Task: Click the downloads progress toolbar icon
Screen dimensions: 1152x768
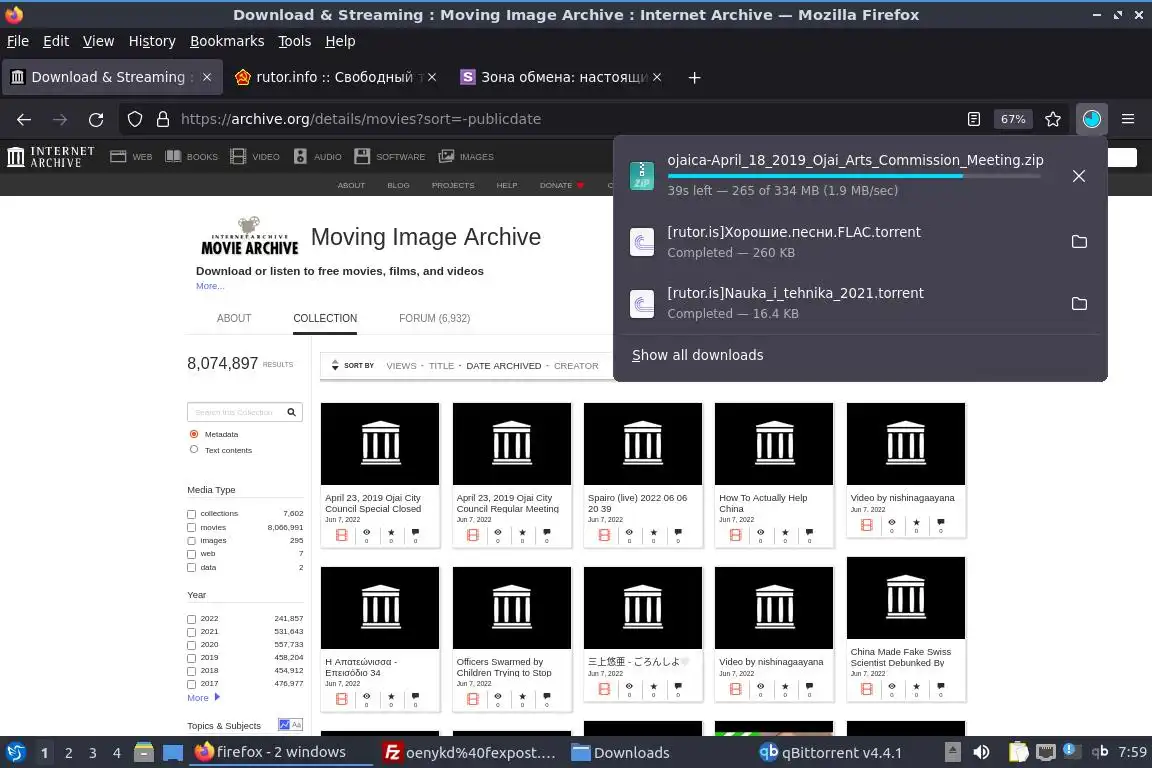Action: pos(1092,119)
